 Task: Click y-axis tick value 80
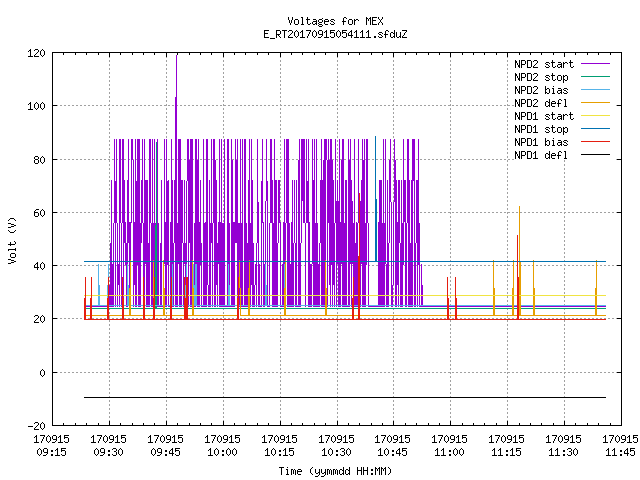point(39,160)
